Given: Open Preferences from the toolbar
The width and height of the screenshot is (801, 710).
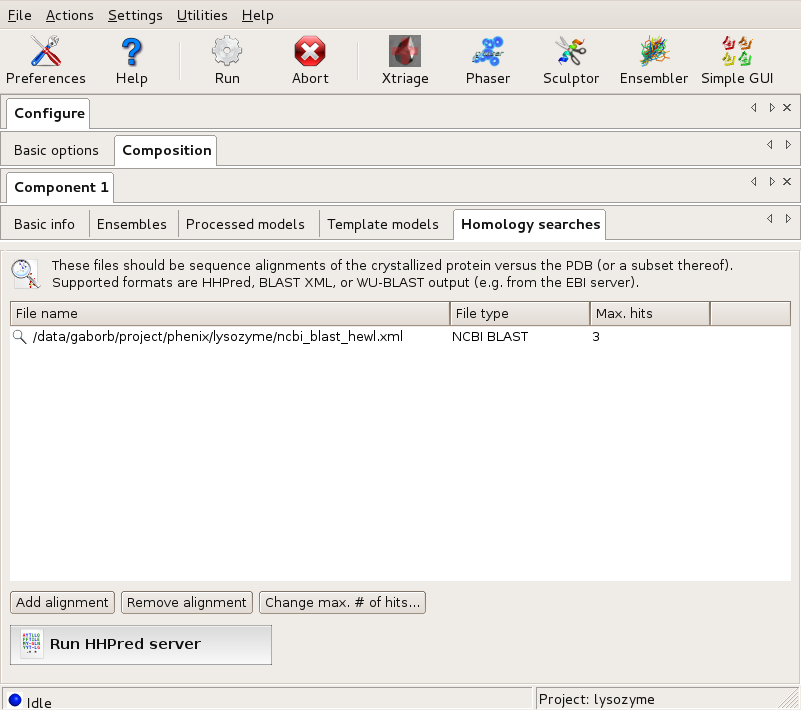Looking at the screenshot, I should pos(46,60).
